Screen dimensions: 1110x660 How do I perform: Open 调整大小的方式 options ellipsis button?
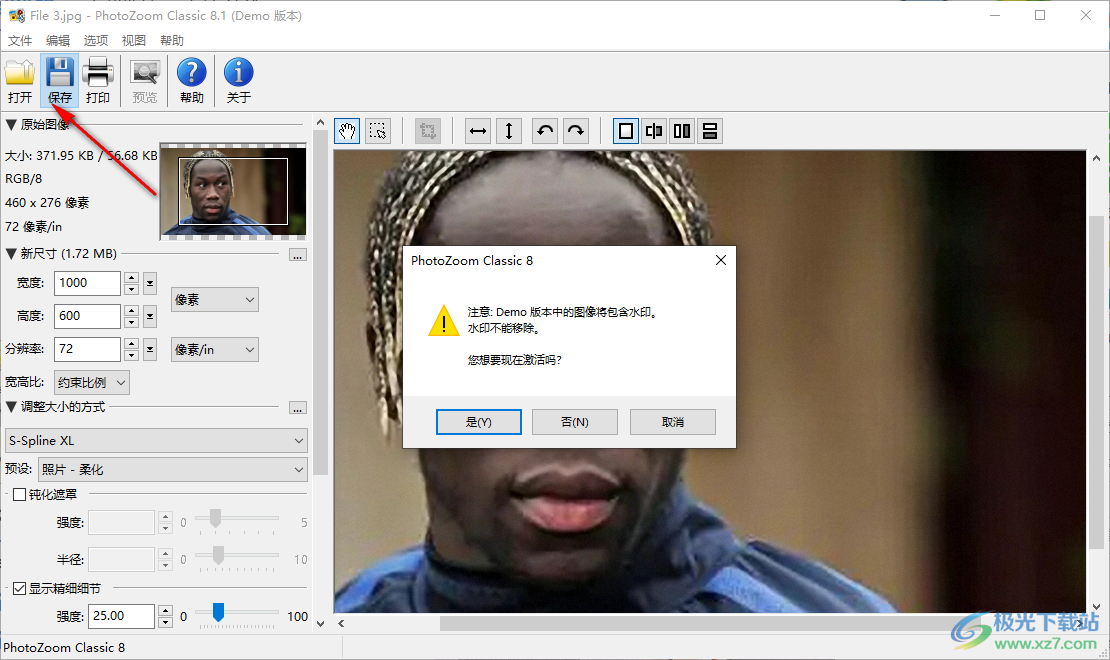tap(298, 409)
